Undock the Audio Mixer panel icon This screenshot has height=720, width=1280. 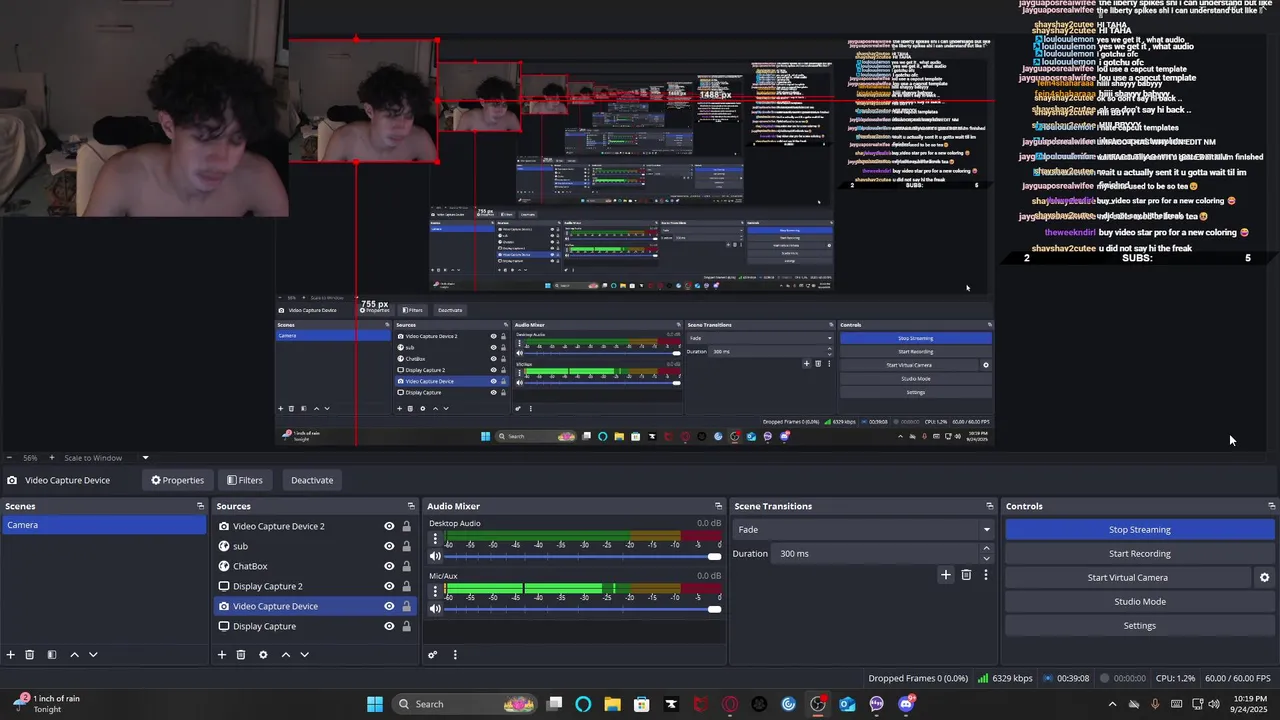click(x=717, y=506)
